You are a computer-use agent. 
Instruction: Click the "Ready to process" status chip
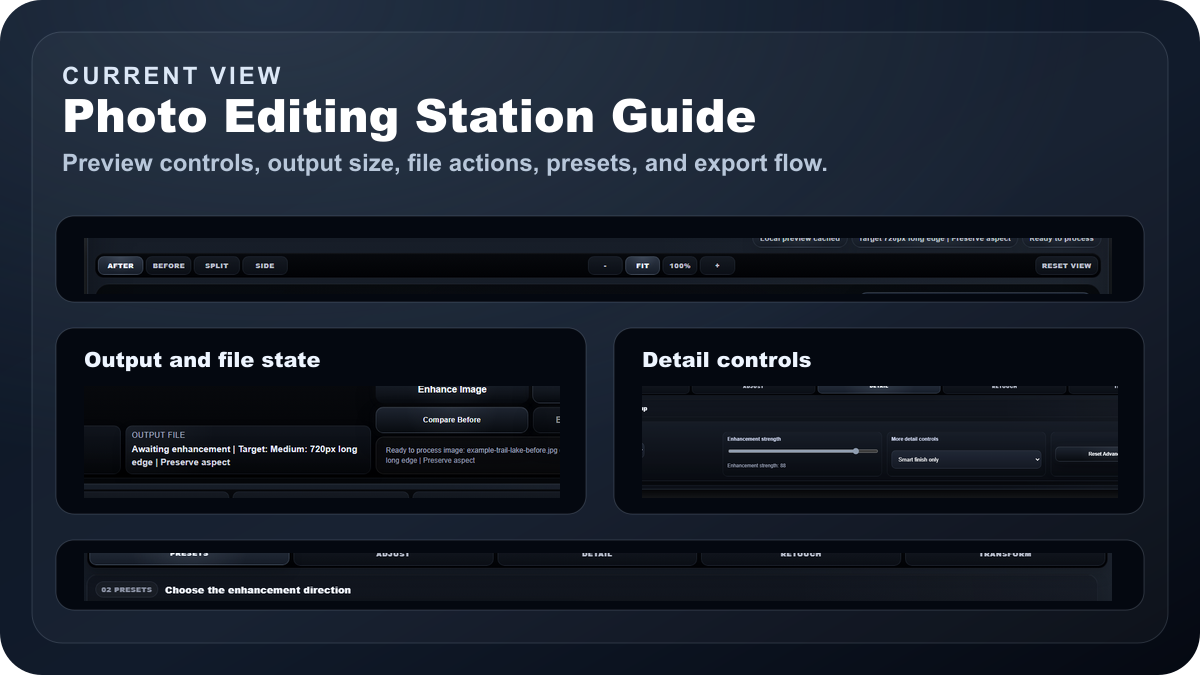coord(1061,240)
